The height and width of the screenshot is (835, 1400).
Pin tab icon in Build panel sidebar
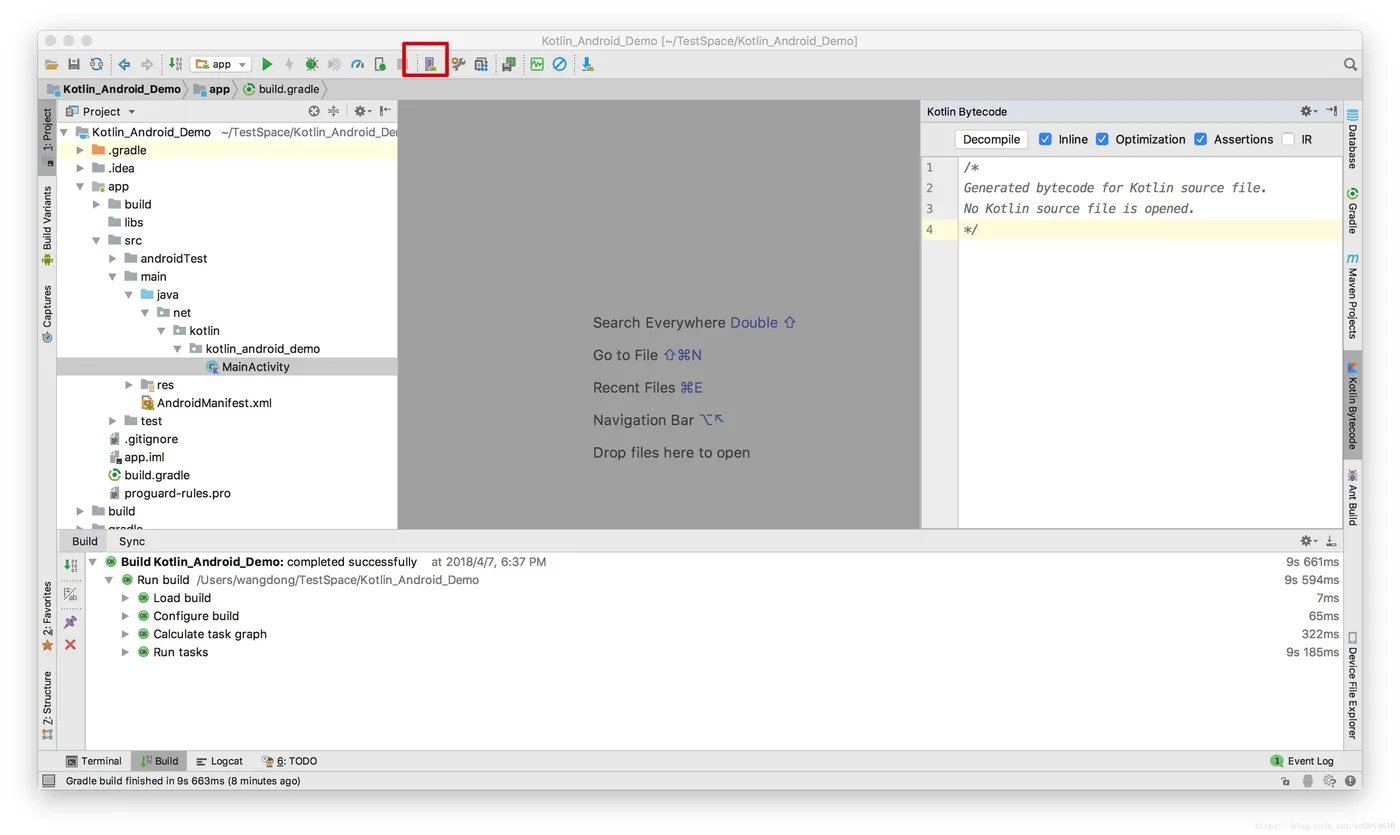click(x=70, y=622)
